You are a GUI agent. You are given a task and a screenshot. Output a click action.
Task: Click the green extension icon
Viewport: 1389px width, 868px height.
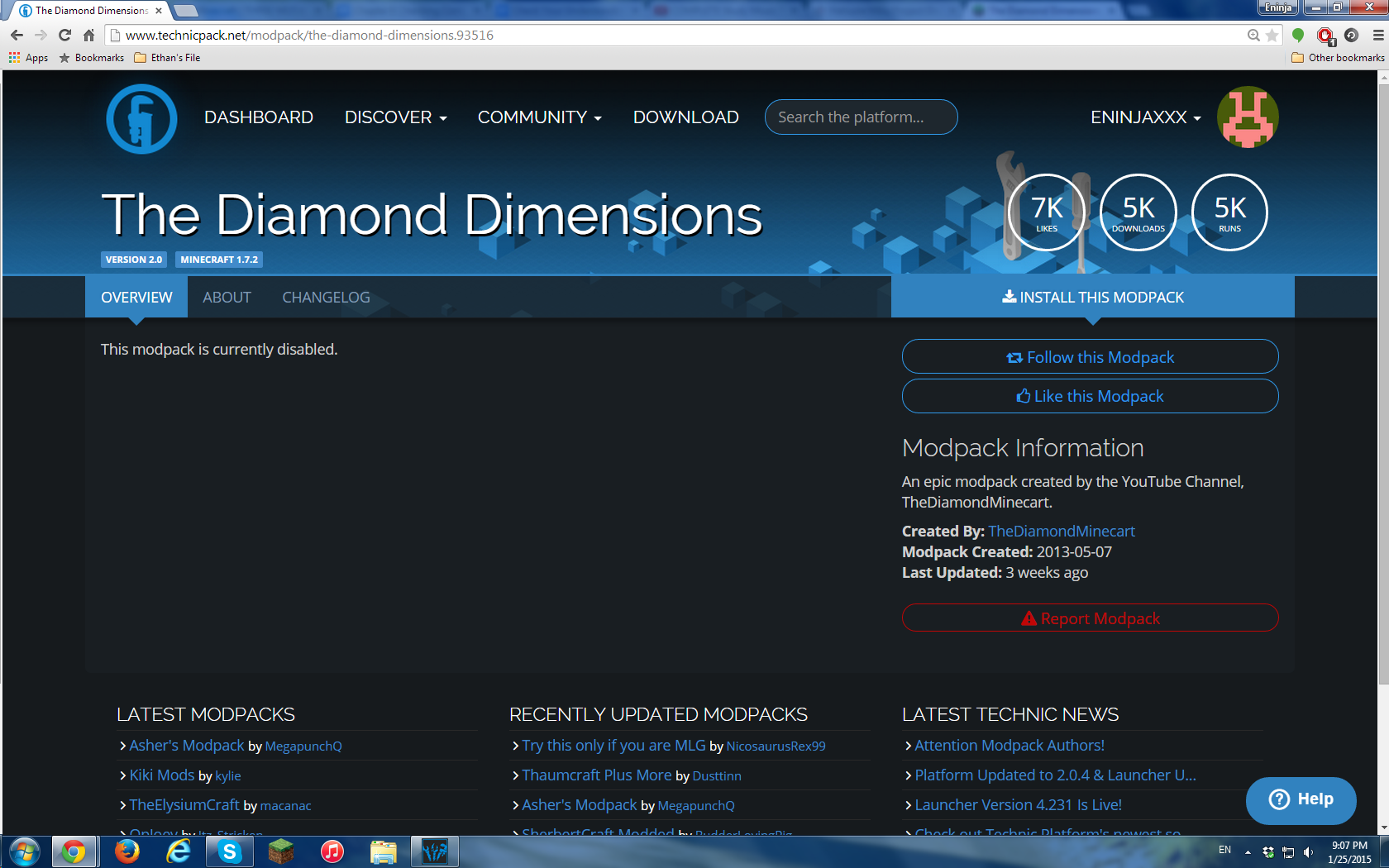point(1298,35)
